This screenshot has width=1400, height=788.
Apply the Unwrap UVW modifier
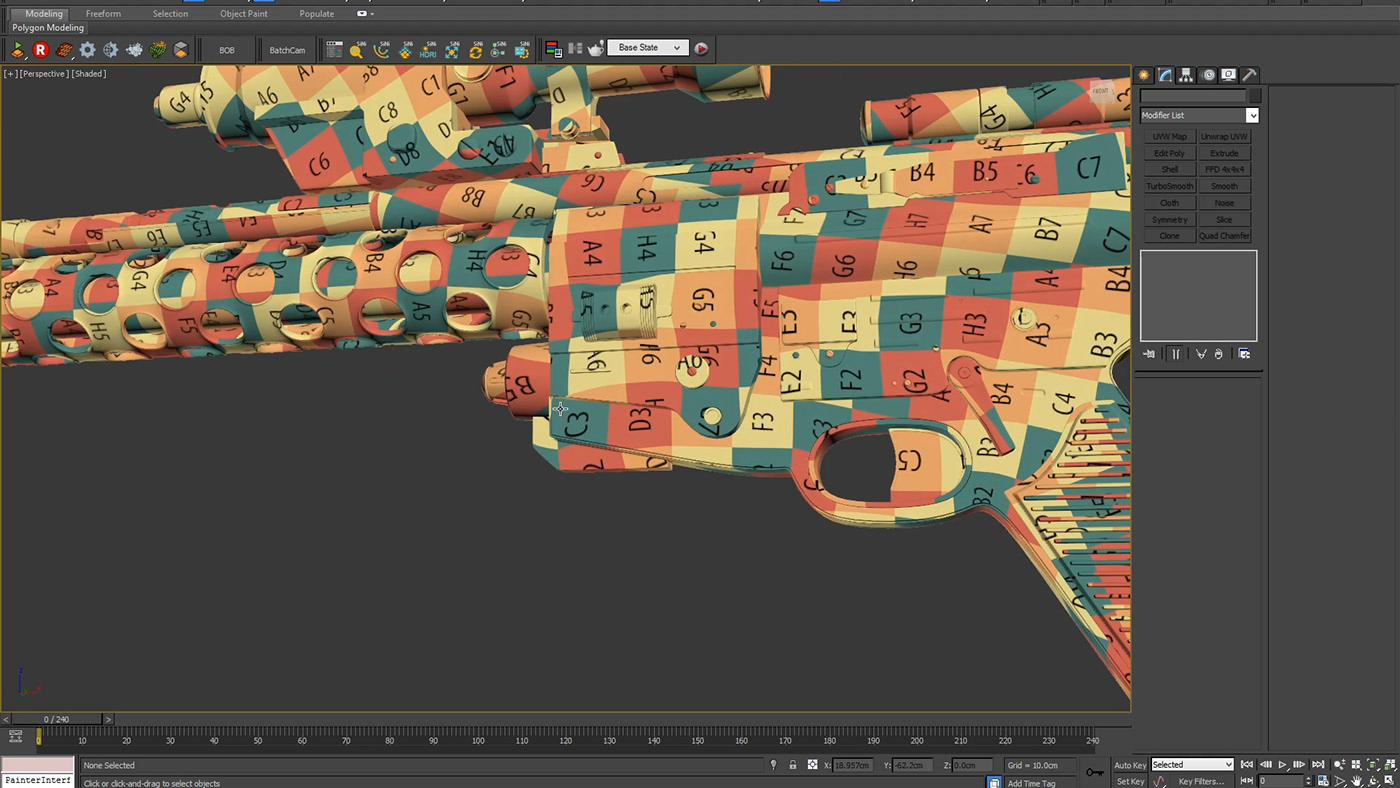(1224, 137)
